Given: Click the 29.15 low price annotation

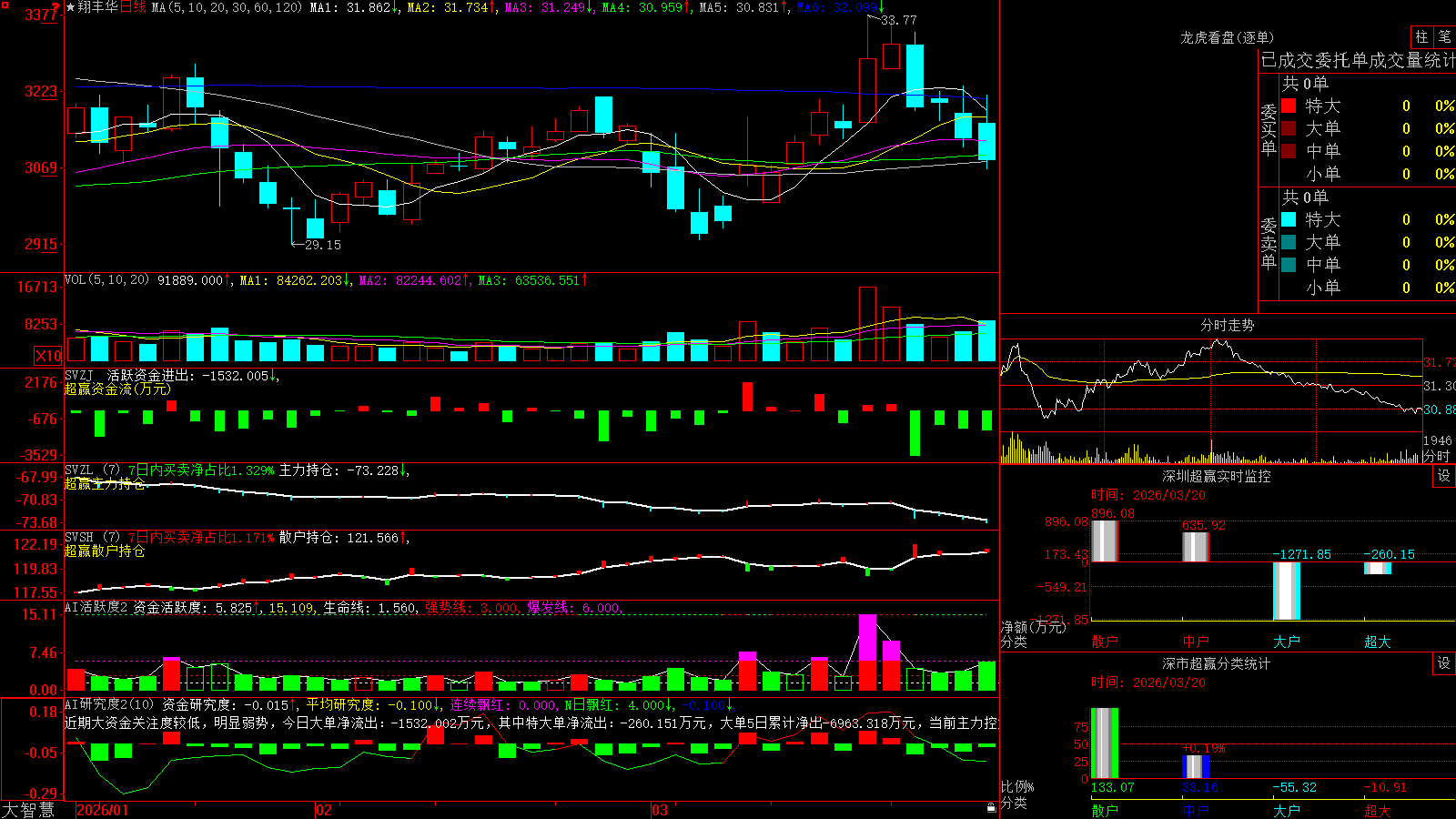Looking at the screenshot, I should coord(323,245).
